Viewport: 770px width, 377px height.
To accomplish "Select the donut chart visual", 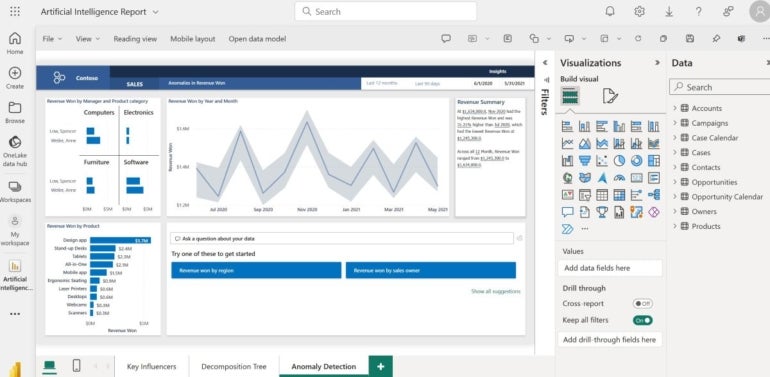I will coord(636,161).
